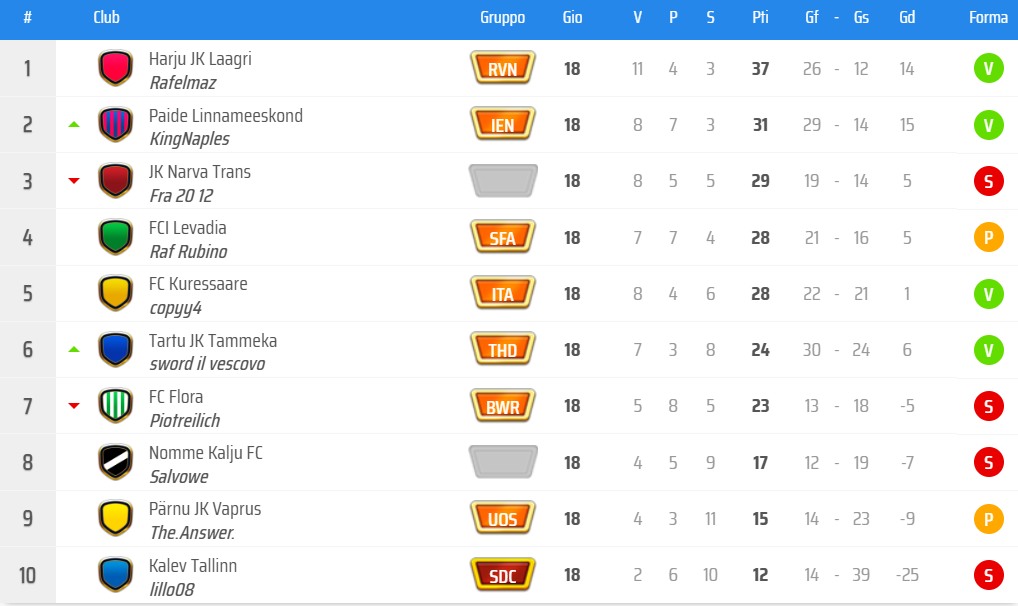Click FCI Levadia orange P form indicator
The width and height of the screenshot is (1018, 606).
pos(988,238)
